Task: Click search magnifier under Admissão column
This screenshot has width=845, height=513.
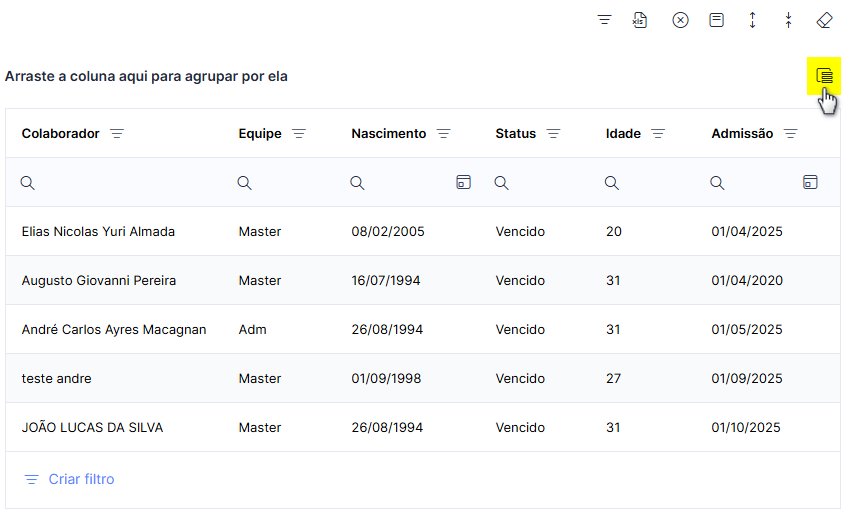Action: coord(717,183)
